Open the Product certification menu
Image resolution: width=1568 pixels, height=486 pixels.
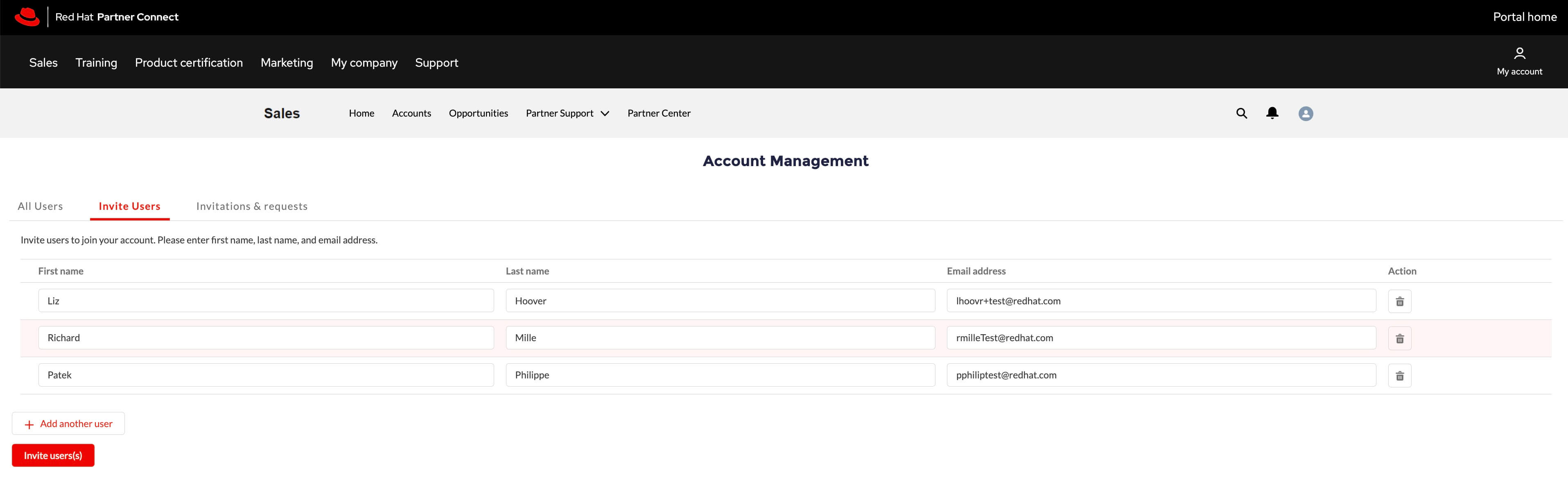[189, 63]
